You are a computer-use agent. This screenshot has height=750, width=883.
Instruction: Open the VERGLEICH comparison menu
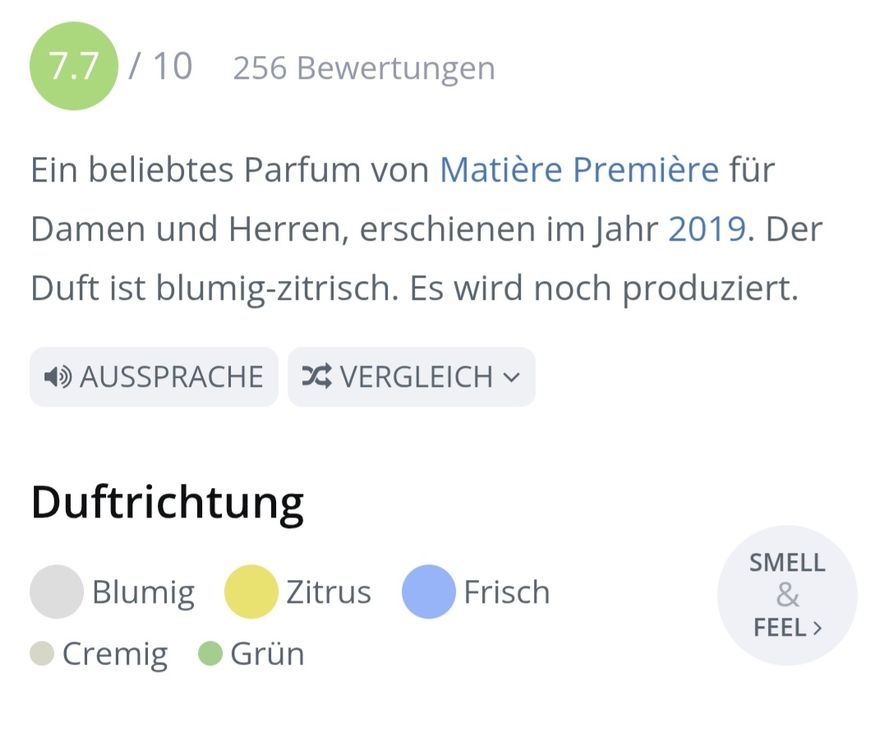pos(411,377)
